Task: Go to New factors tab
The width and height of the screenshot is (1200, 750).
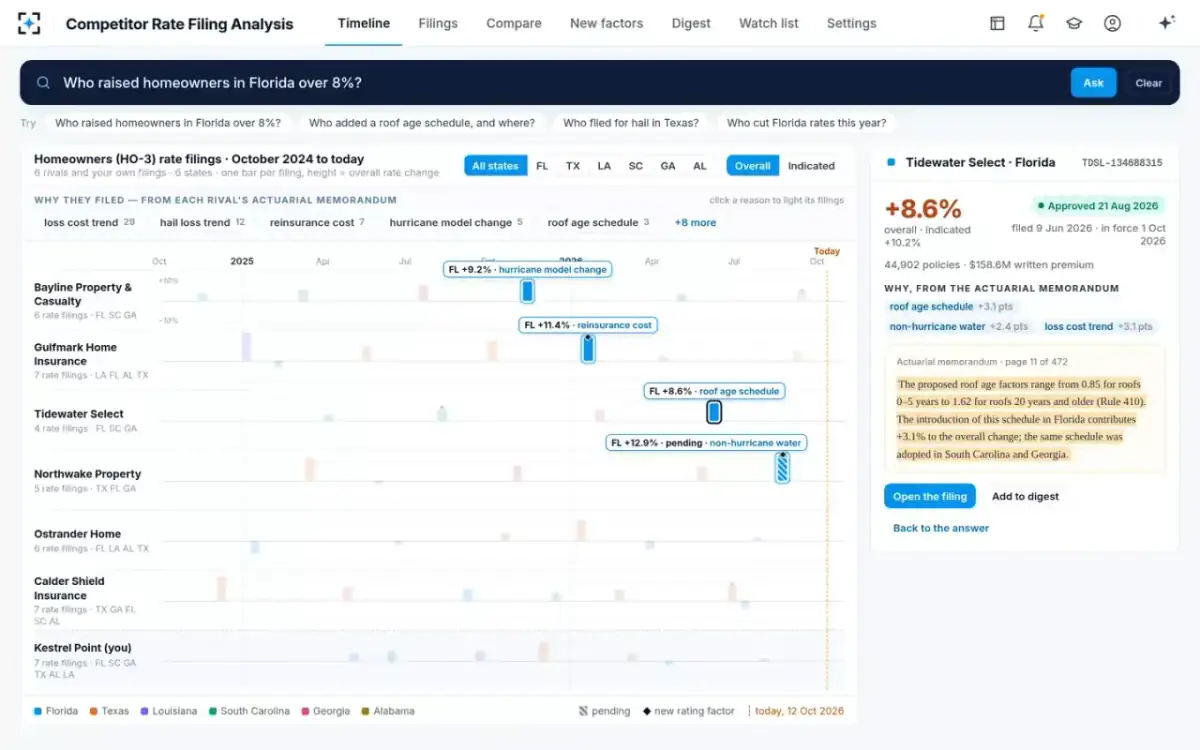Action: (607, 23)
